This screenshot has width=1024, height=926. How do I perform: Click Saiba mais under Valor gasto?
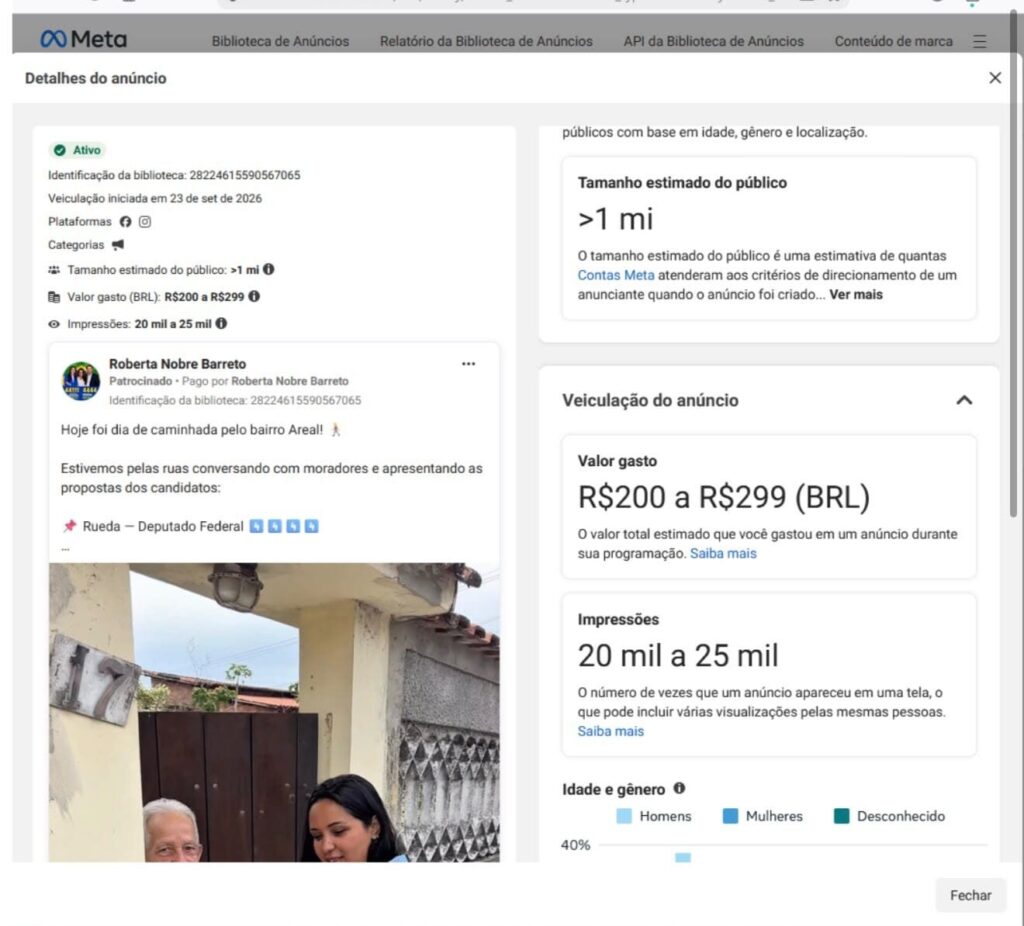[x=723, y=553]
